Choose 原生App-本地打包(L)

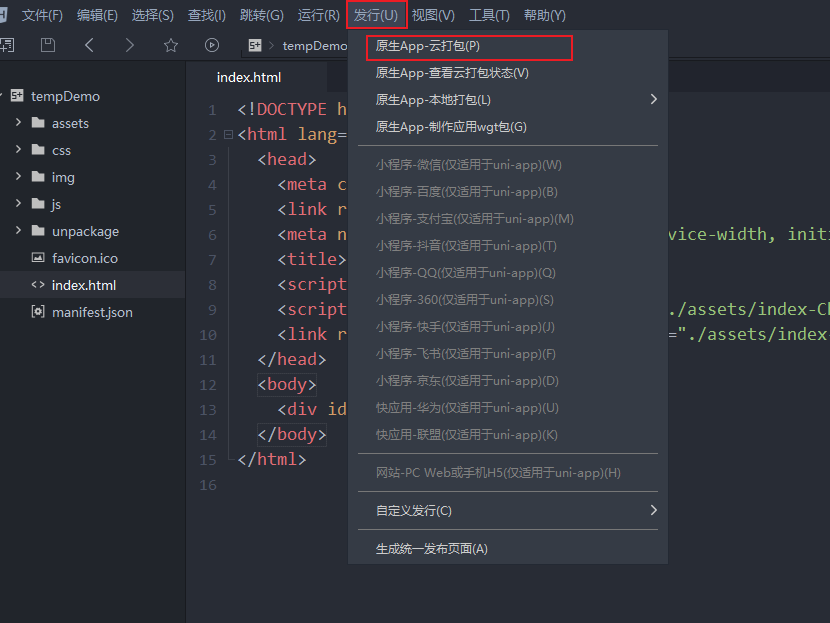[x=508, y=100]
